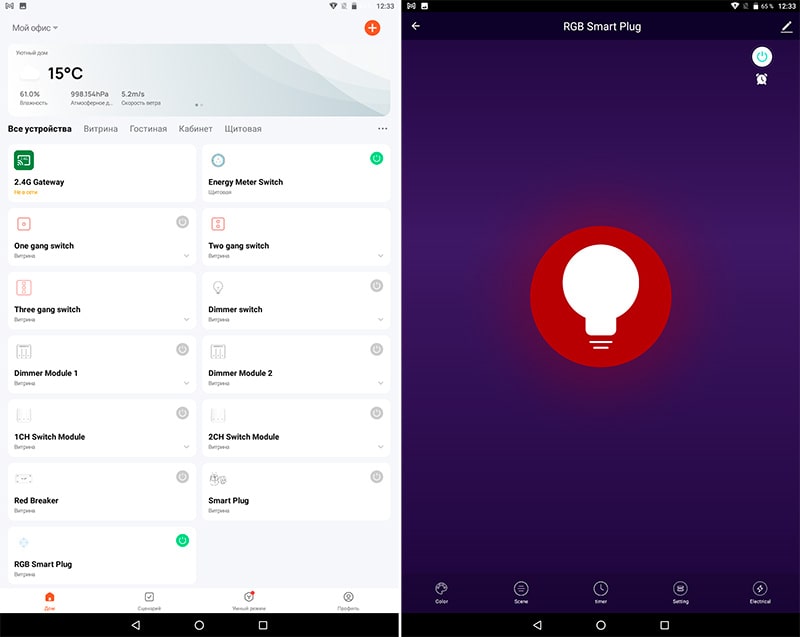Viewport: 800px width, 637px height.
Task: Open the Сценарий bottom navigation item
Action: click(x=149, y=600)
